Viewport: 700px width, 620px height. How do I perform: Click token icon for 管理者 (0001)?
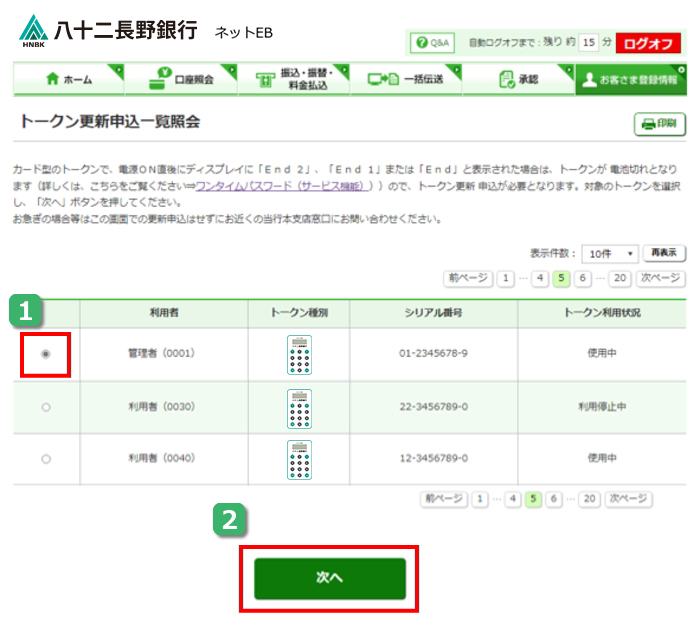[299, 354]
